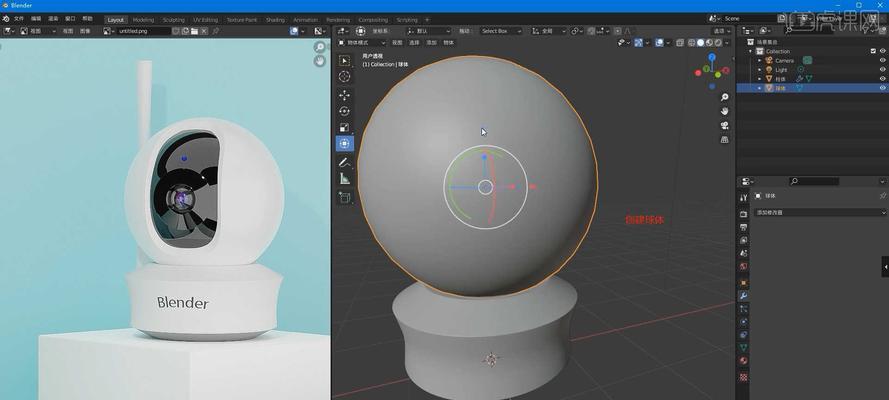Image resolution: width=889 pixels, height=400 pixels.
Task: Open the Modifiers wrench properties tab
Action: click(x=744, y=295)
